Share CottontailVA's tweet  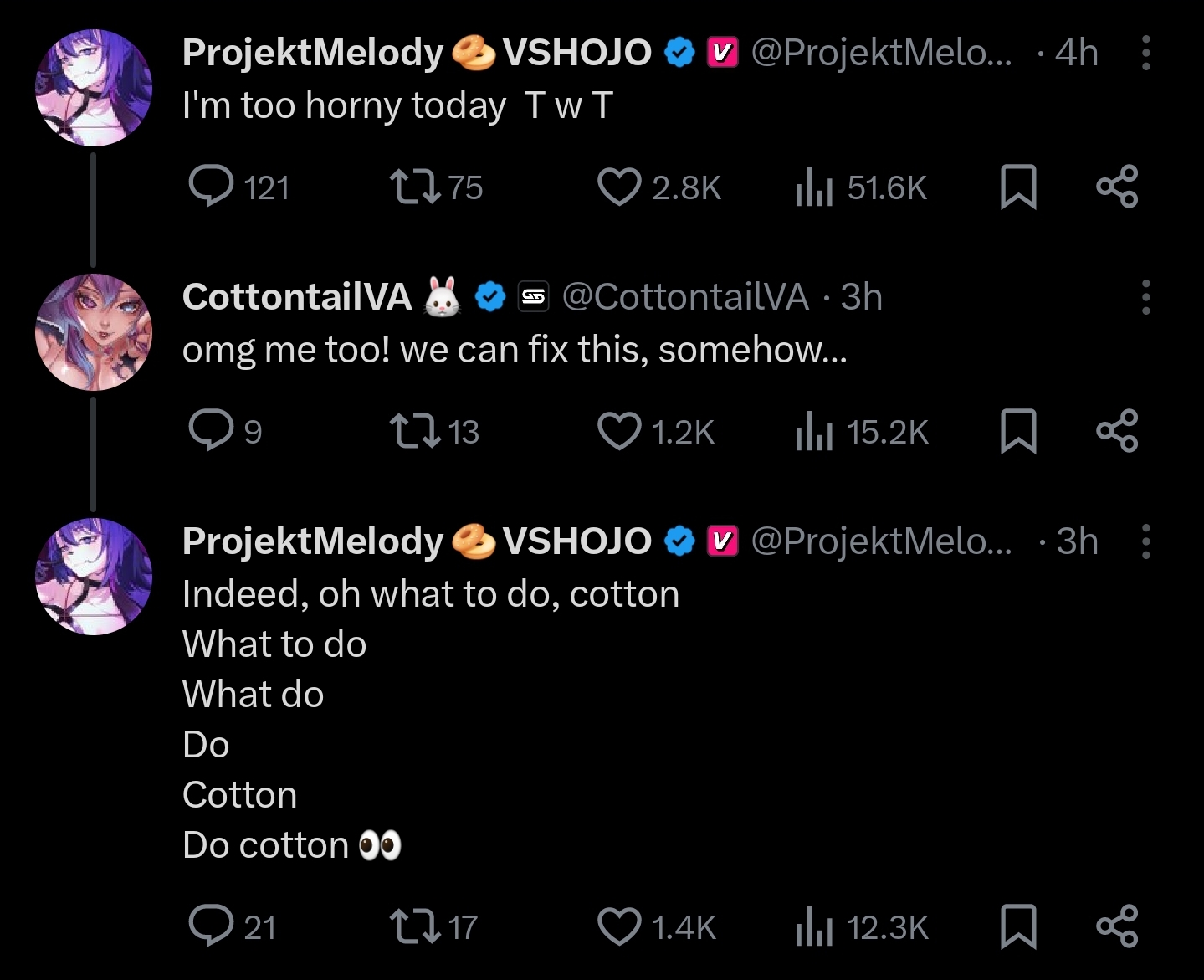[1117, 430]
